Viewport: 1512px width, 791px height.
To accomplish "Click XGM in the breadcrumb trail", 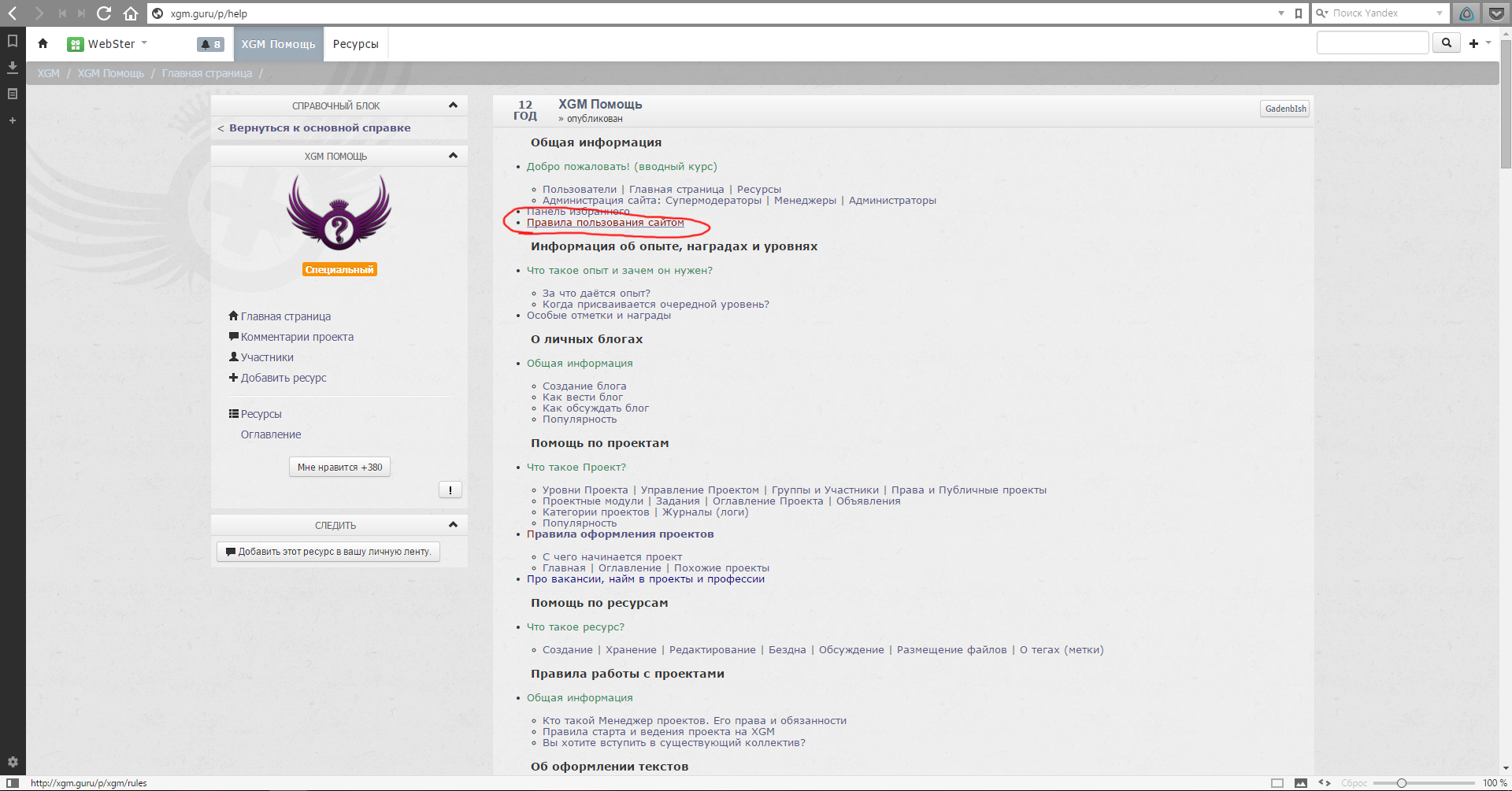I will pos(48,73).
